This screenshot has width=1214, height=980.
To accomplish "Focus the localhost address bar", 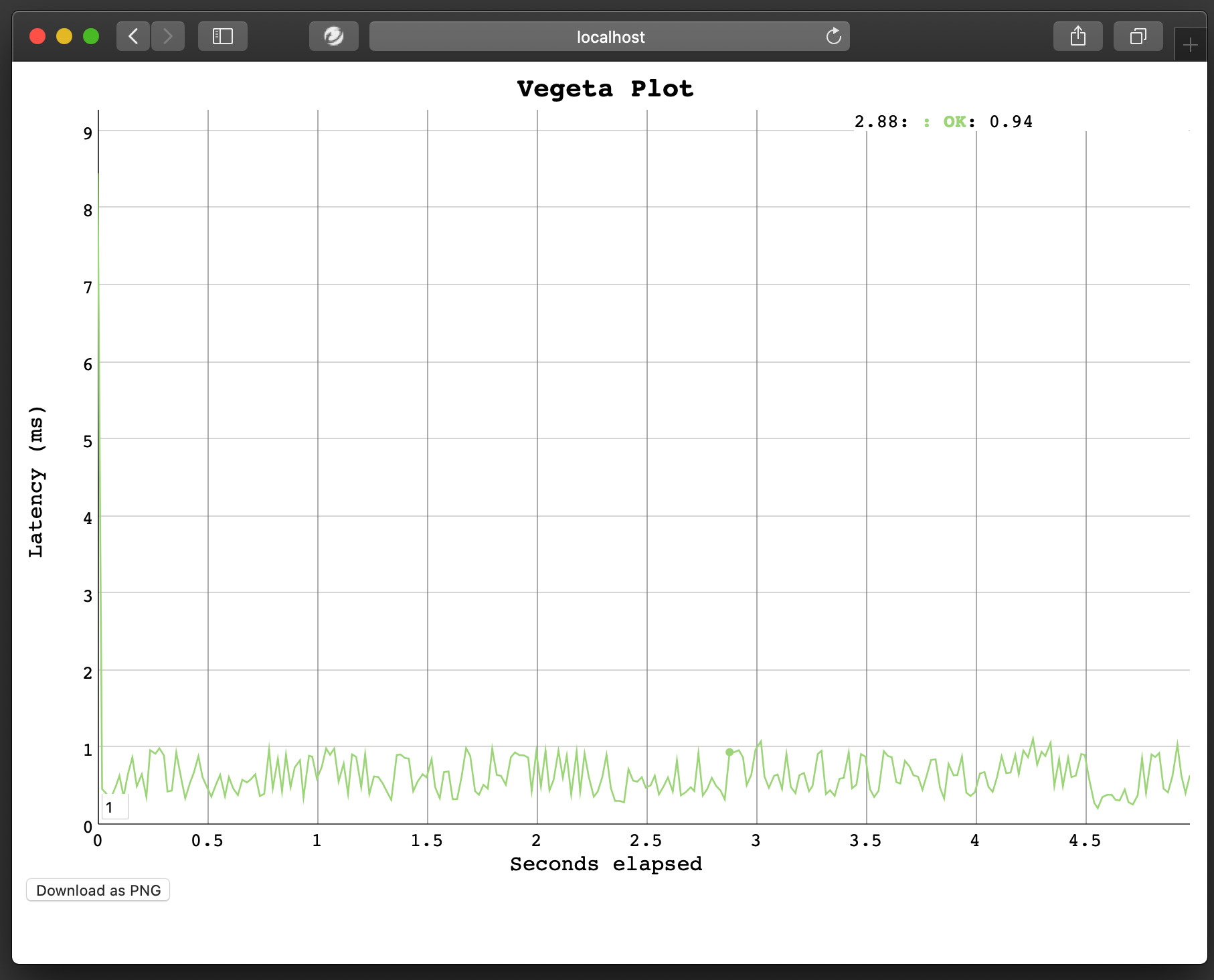I will click(609, 37).
